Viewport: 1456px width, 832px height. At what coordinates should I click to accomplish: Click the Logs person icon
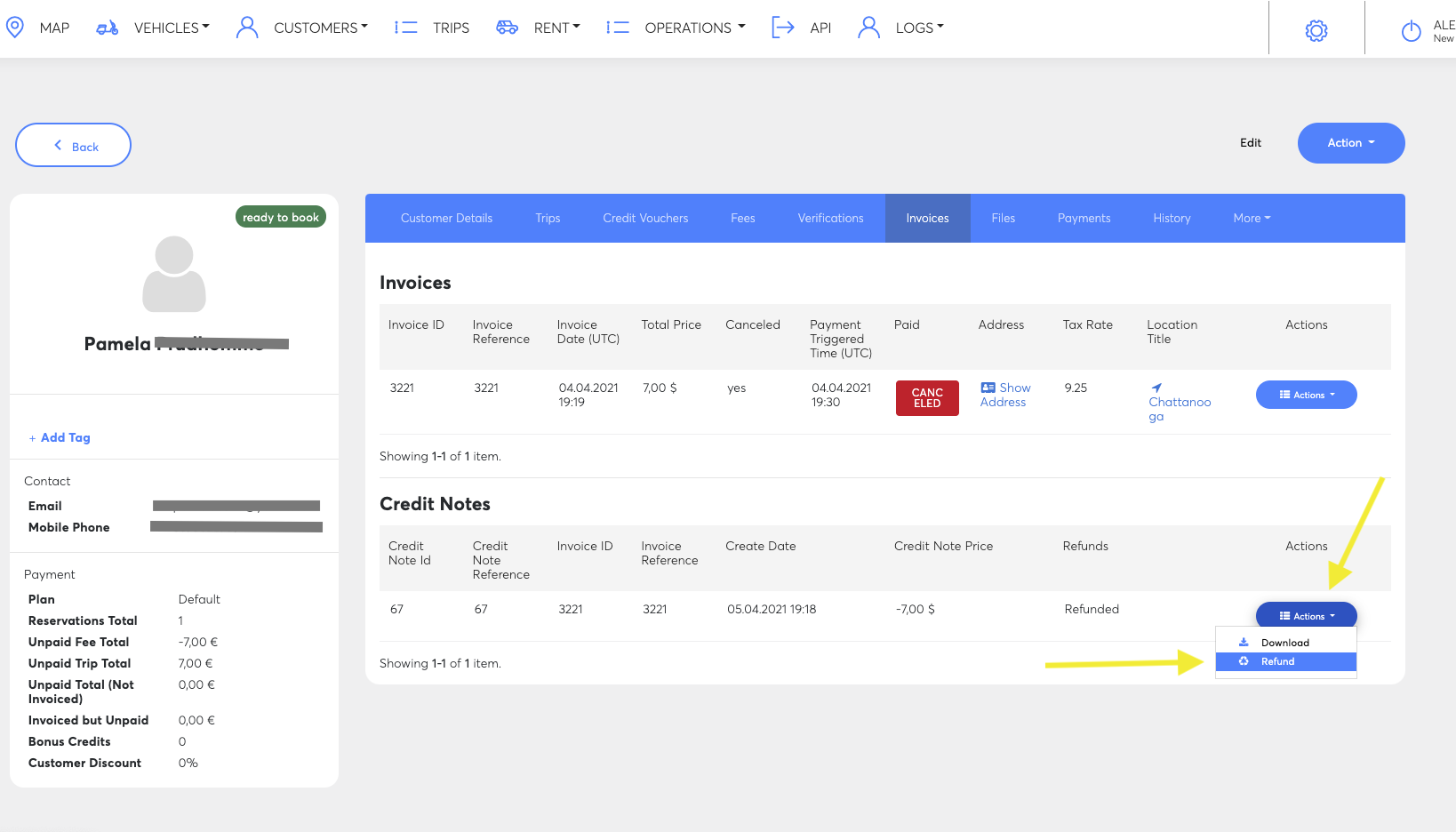pyautogui.click(x=868, y=28)
